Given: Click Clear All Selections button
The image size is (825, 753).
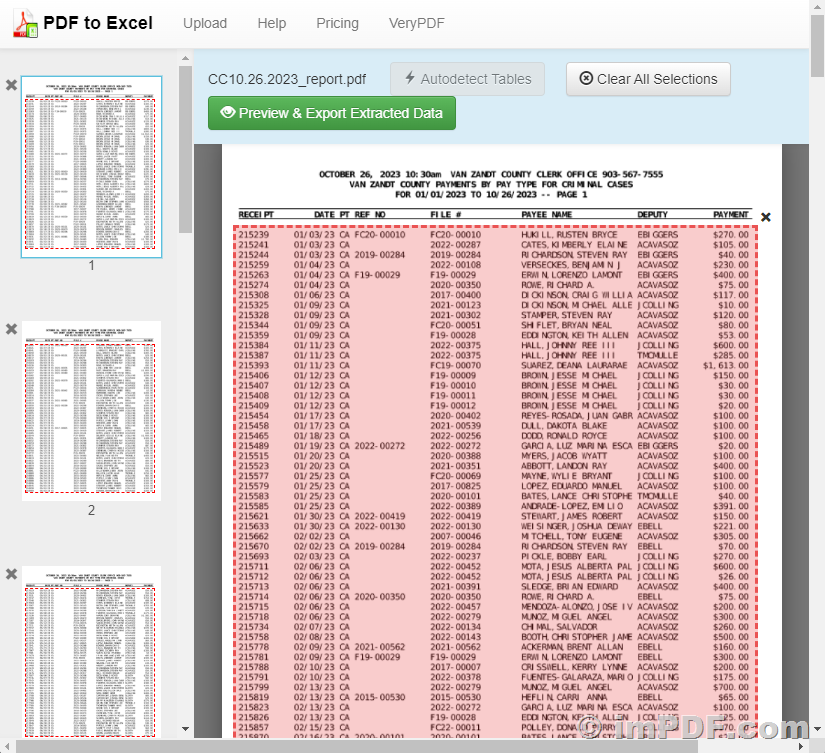Looking at the screenshot, I should click(x=648, y=79).
